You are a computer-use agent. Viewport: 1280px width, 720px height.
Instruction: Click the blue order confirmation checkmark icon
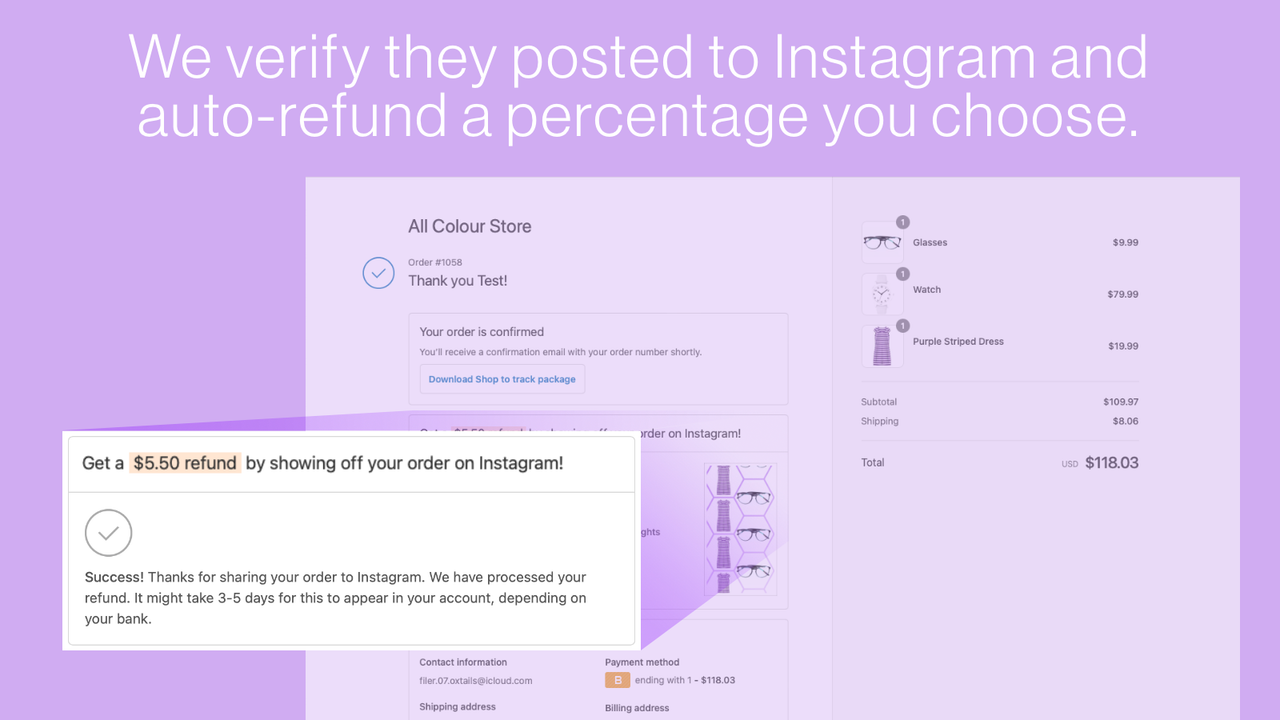378,272
